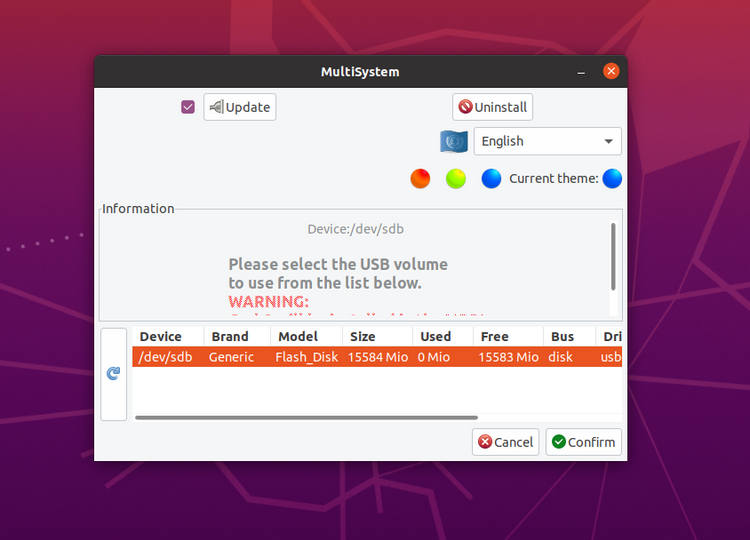Click the device list horizontal scrollbar
Viewport: 750px width, 540px height.
pos(307,418)
